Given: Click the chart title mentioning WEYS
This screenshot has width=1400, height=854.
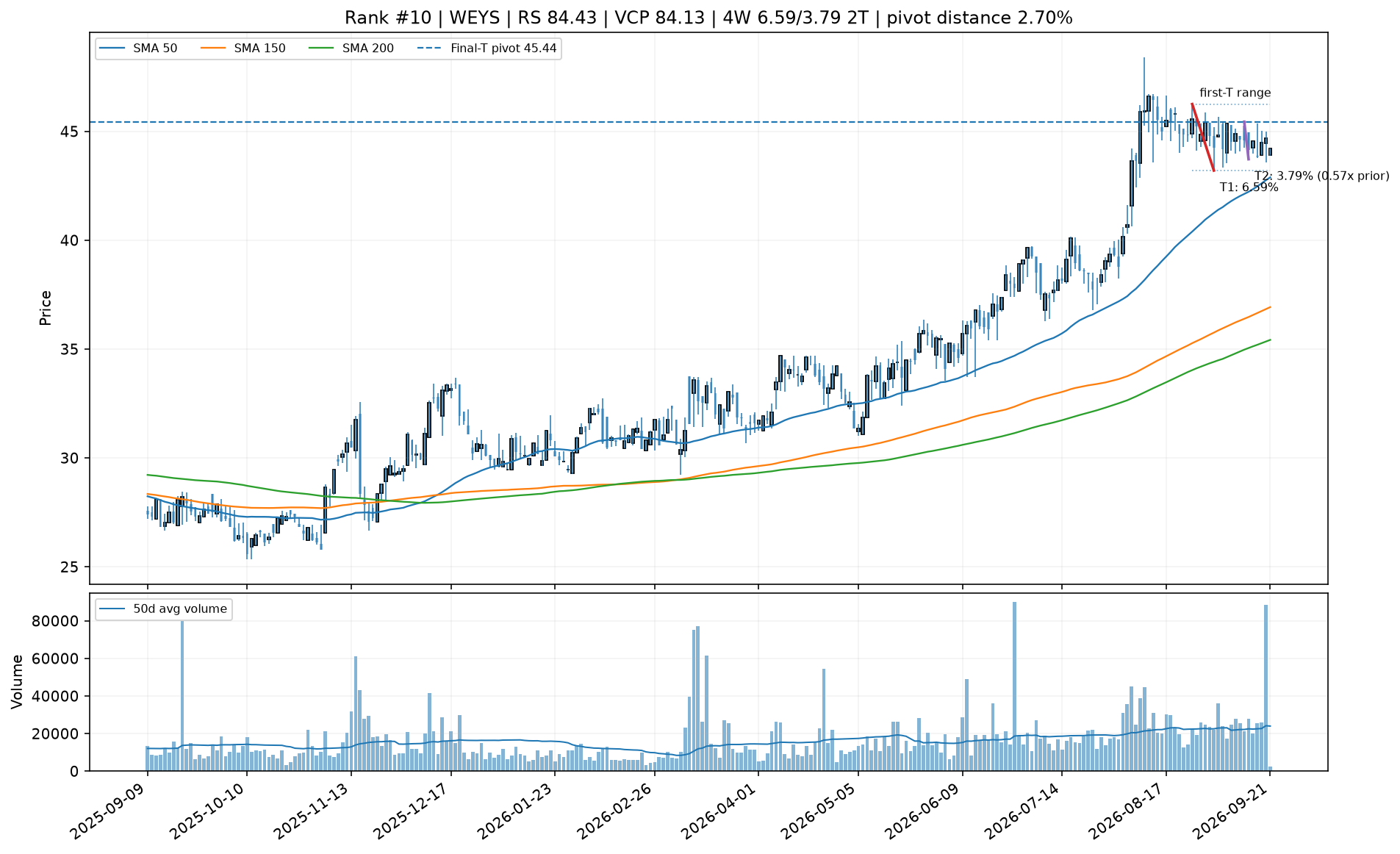Looking at the screenshot, I should coord(708,18).
